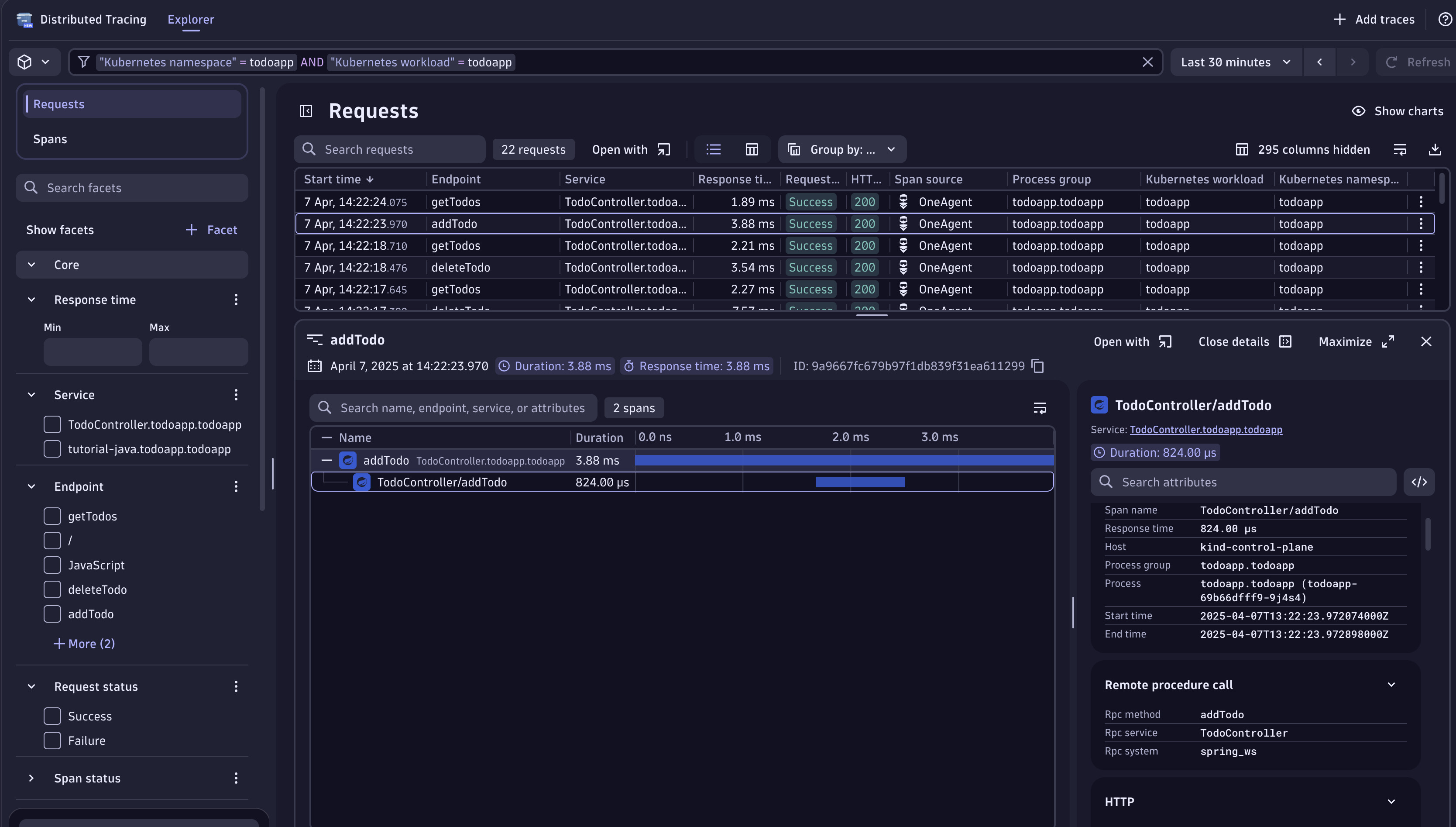Click the Show charts button
Screen dimensions: 1456x827
[1397, 111]
